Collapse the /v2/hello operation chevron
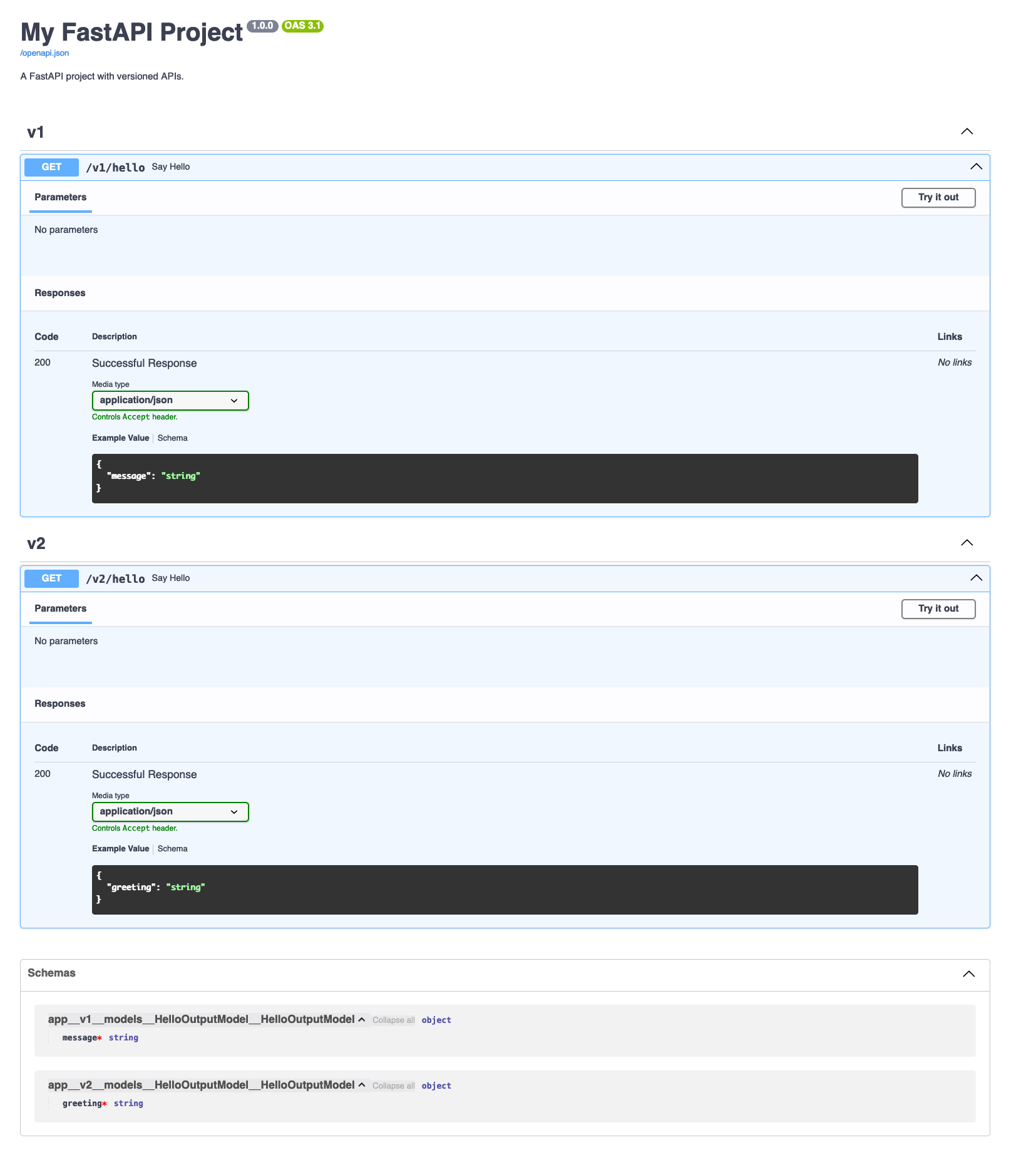 pyautogui.click(x=976, y=578)
